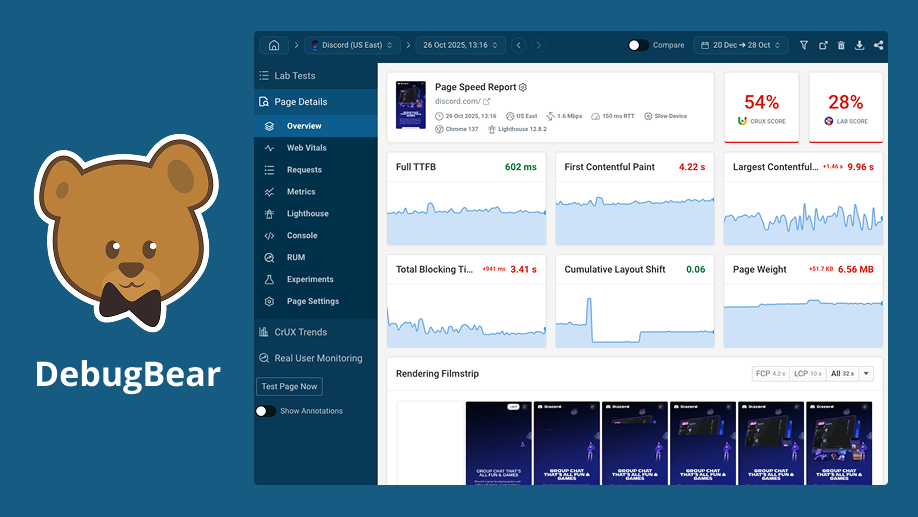The width and height of the screenshot is (918, 517).
Task: Open the Console sidebar item
Action: coord(316,235)
